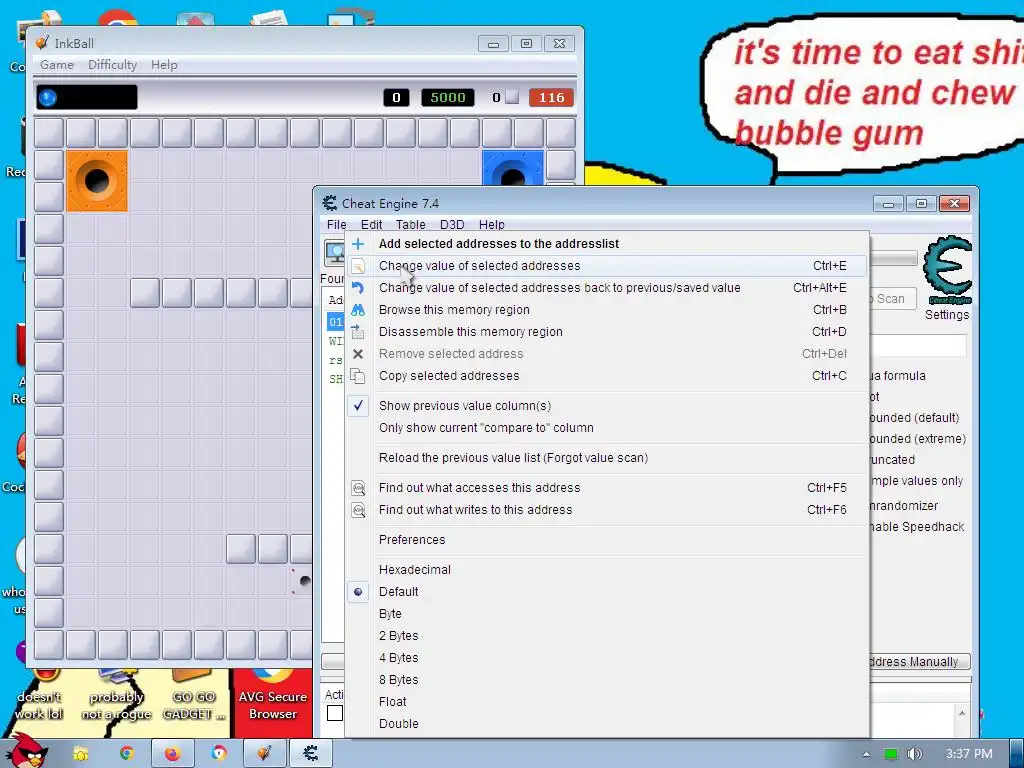Click the orange hole in InkBall
This screenshot has width=1024, height=768.
pyautogui.click(x=97, y=181)
